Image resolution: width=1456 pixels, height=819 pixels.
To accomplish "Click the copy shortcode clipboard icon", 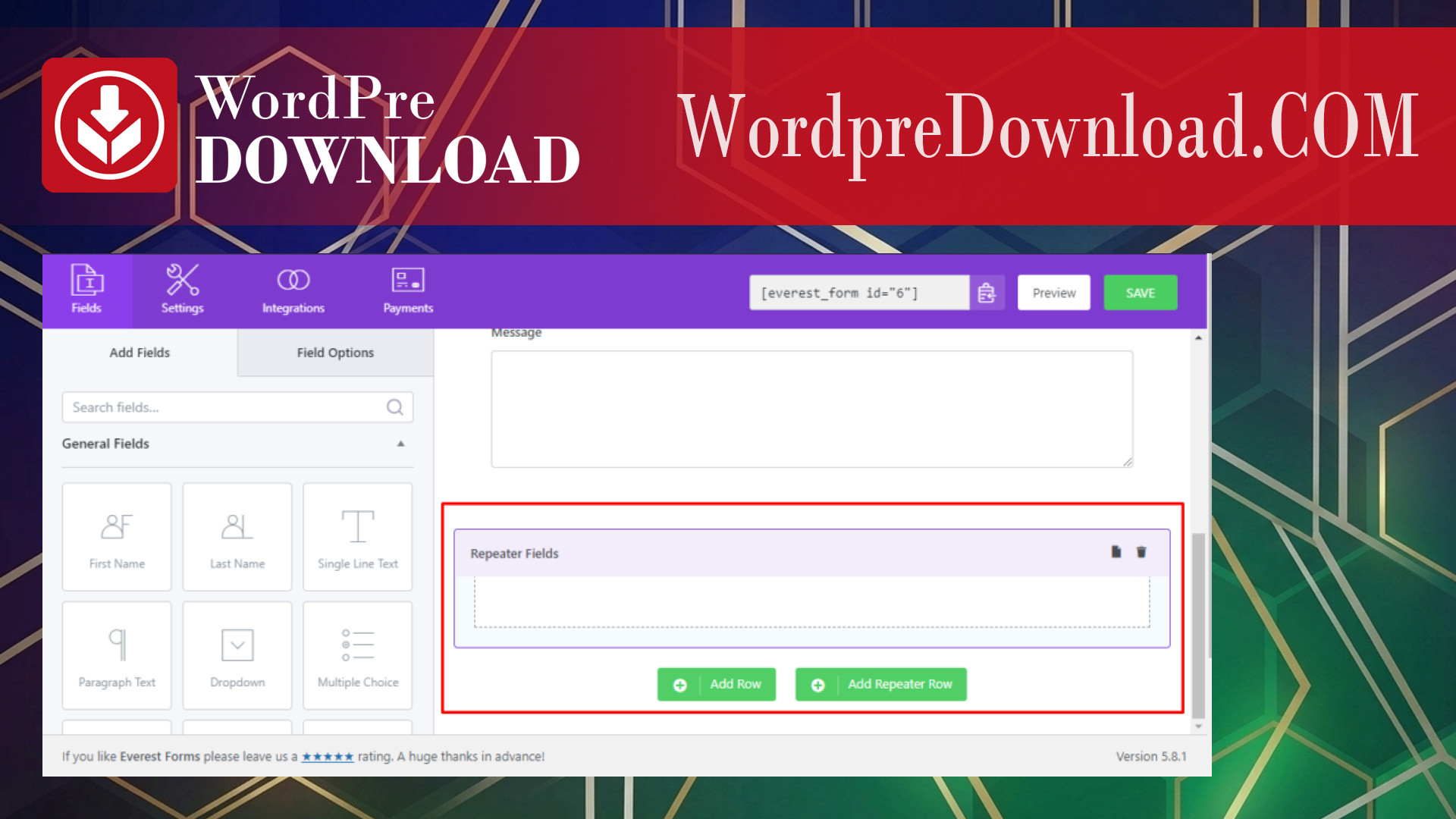I will coord(987,293).
